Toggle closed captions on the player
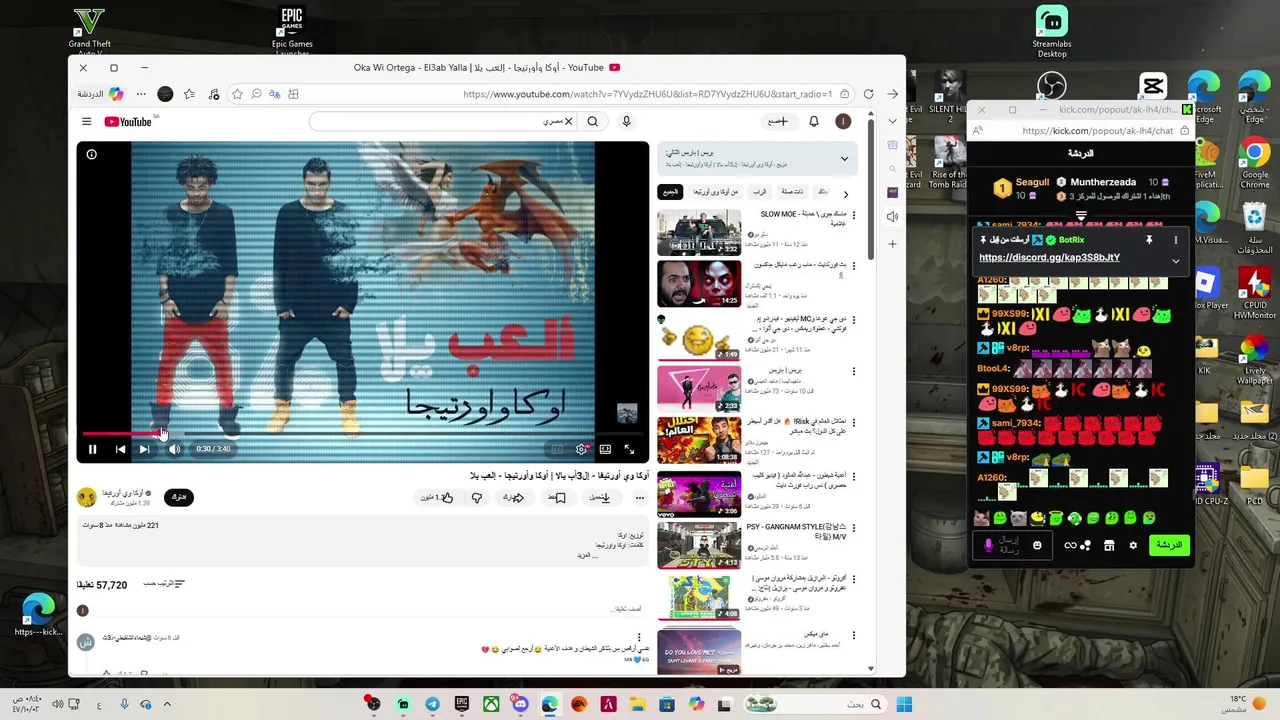 click(x=557, y=449)
